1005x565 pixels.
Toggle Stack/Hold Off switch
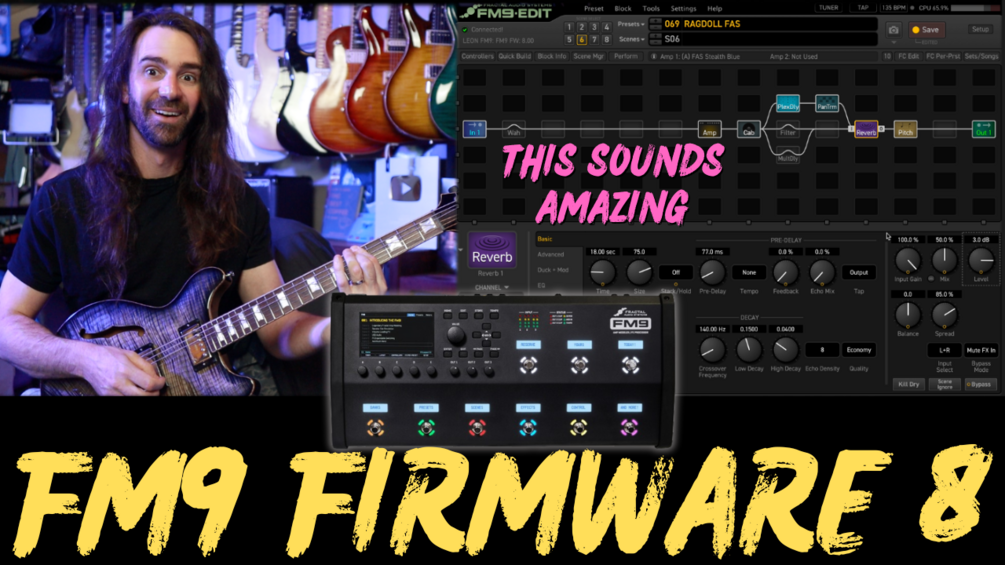(x=676, y=272)
